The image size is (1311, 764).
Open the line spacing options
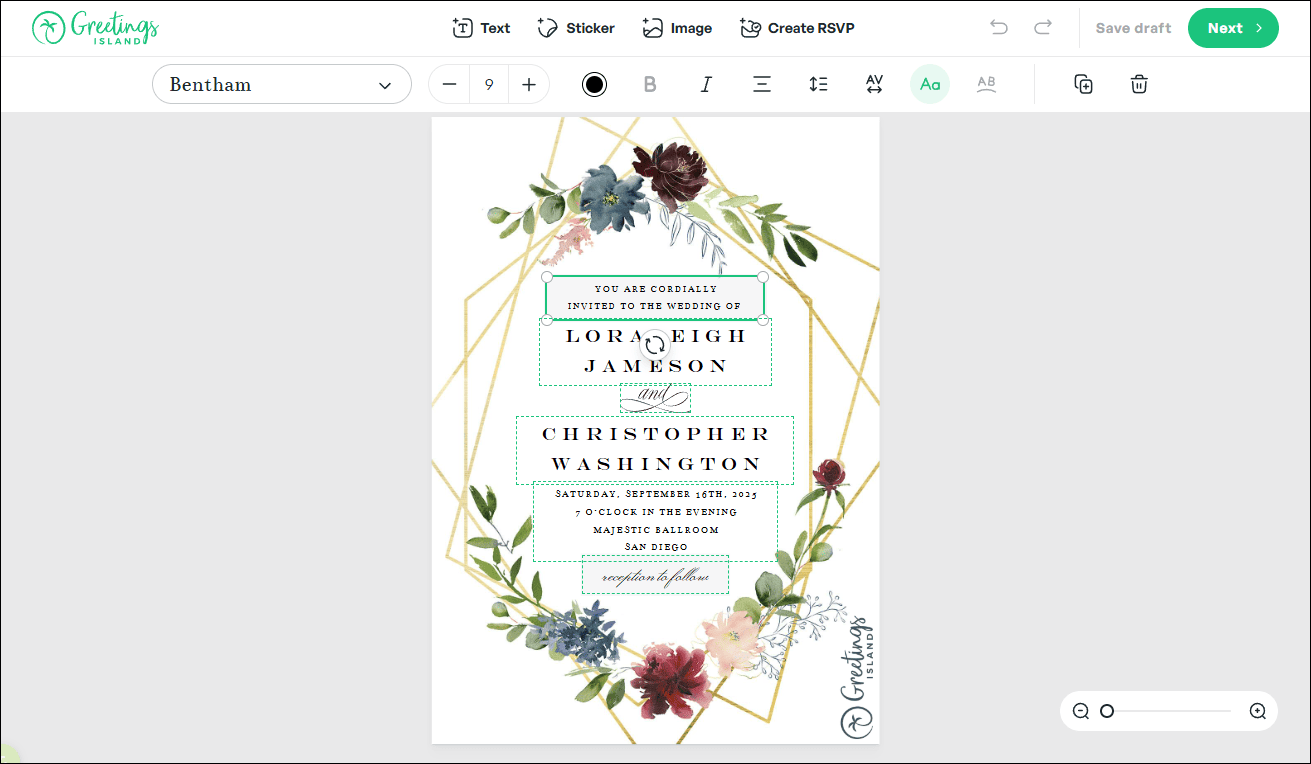818,84
